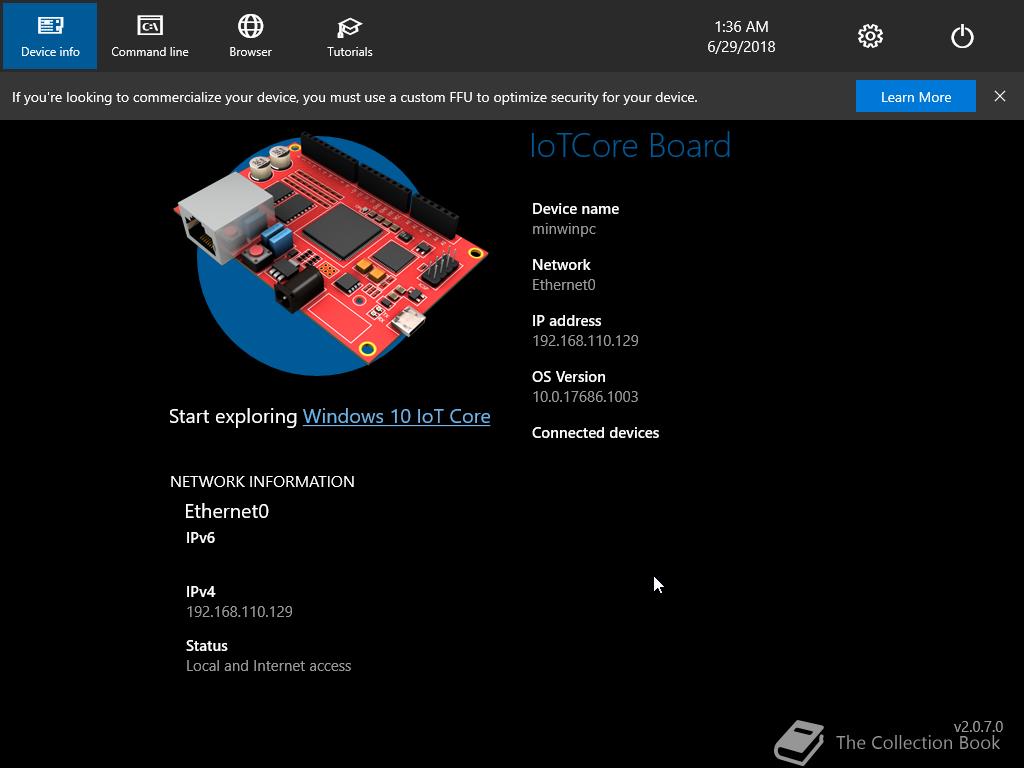The height and width of the screenshot is (768, 1024).
Task: Open the Tutorials tab
Action: coord(349,36)
